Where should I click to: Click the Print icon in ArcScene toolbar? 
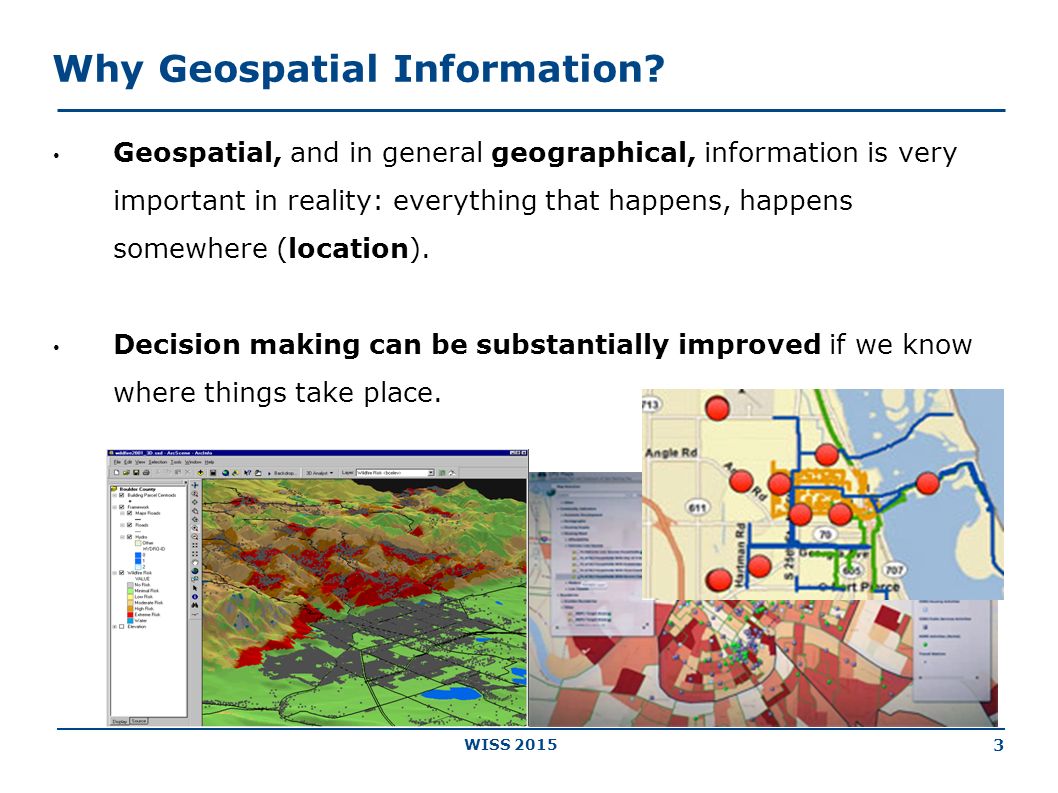click(146, 472)
